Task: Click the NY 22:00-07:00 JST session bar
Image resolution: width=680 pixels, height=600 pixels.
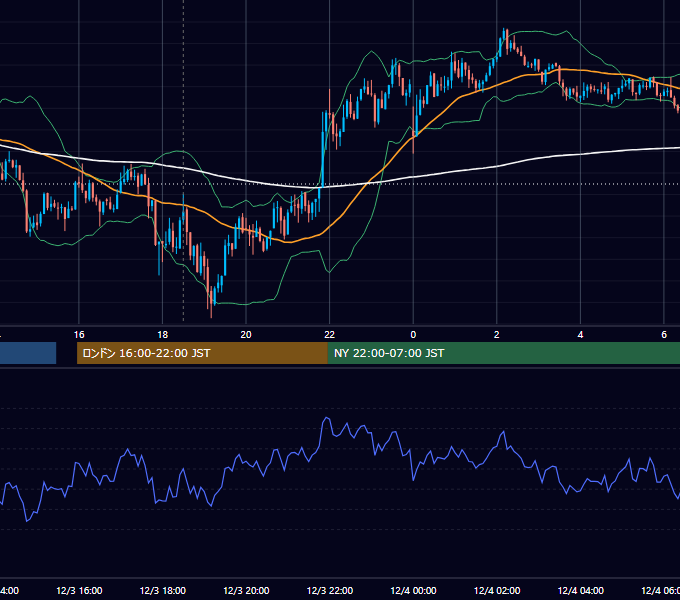Action: point(503,353)
